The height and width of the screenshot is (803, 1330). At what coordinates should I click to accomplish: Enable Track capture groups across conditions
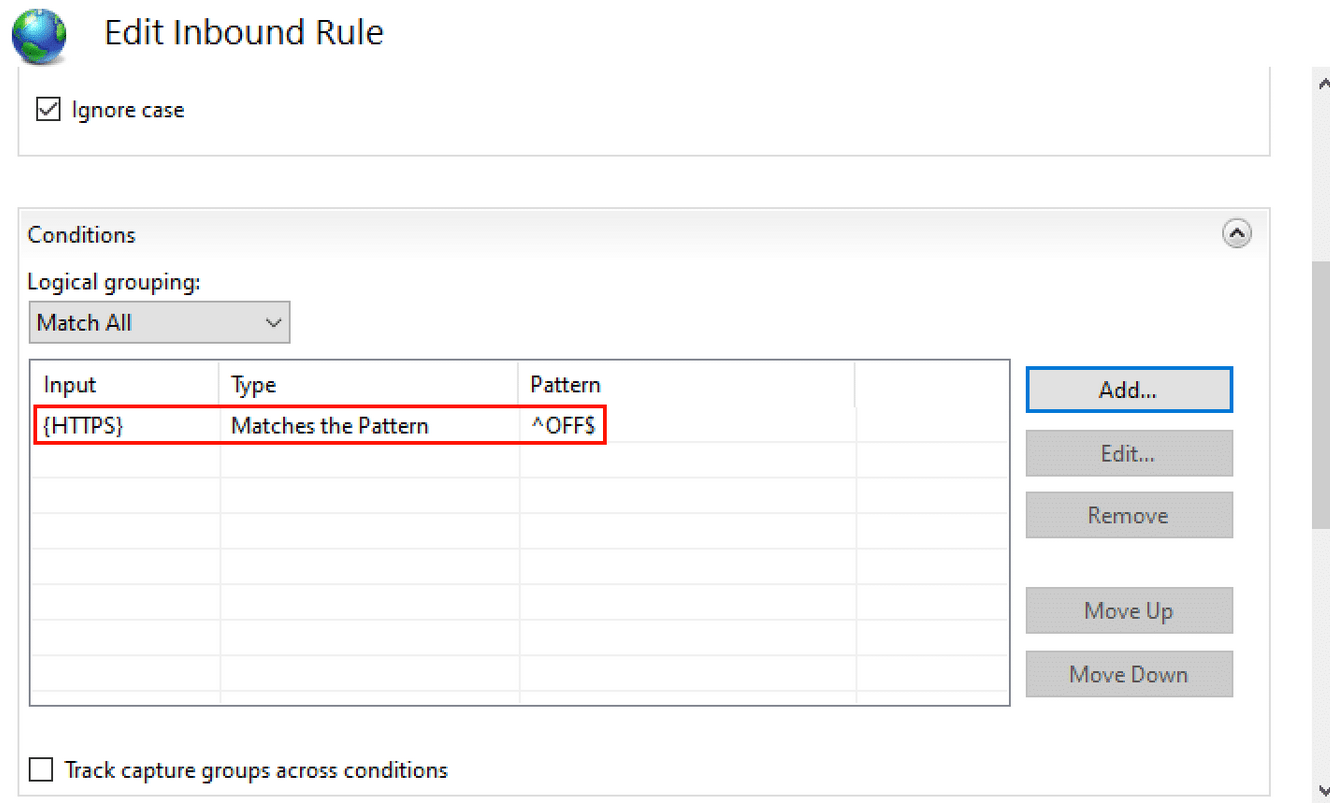[x=41, y=770]
